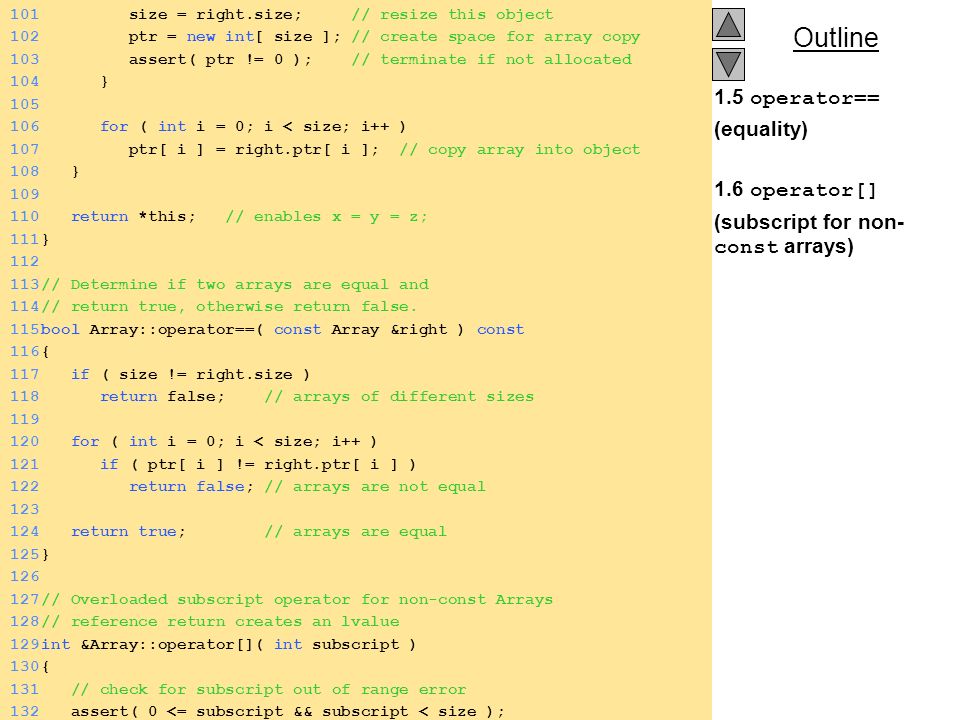Click comment '// terminate if not allocated'
The width and height of the screenshot is (960, 720).
click(x=492, y=59)
